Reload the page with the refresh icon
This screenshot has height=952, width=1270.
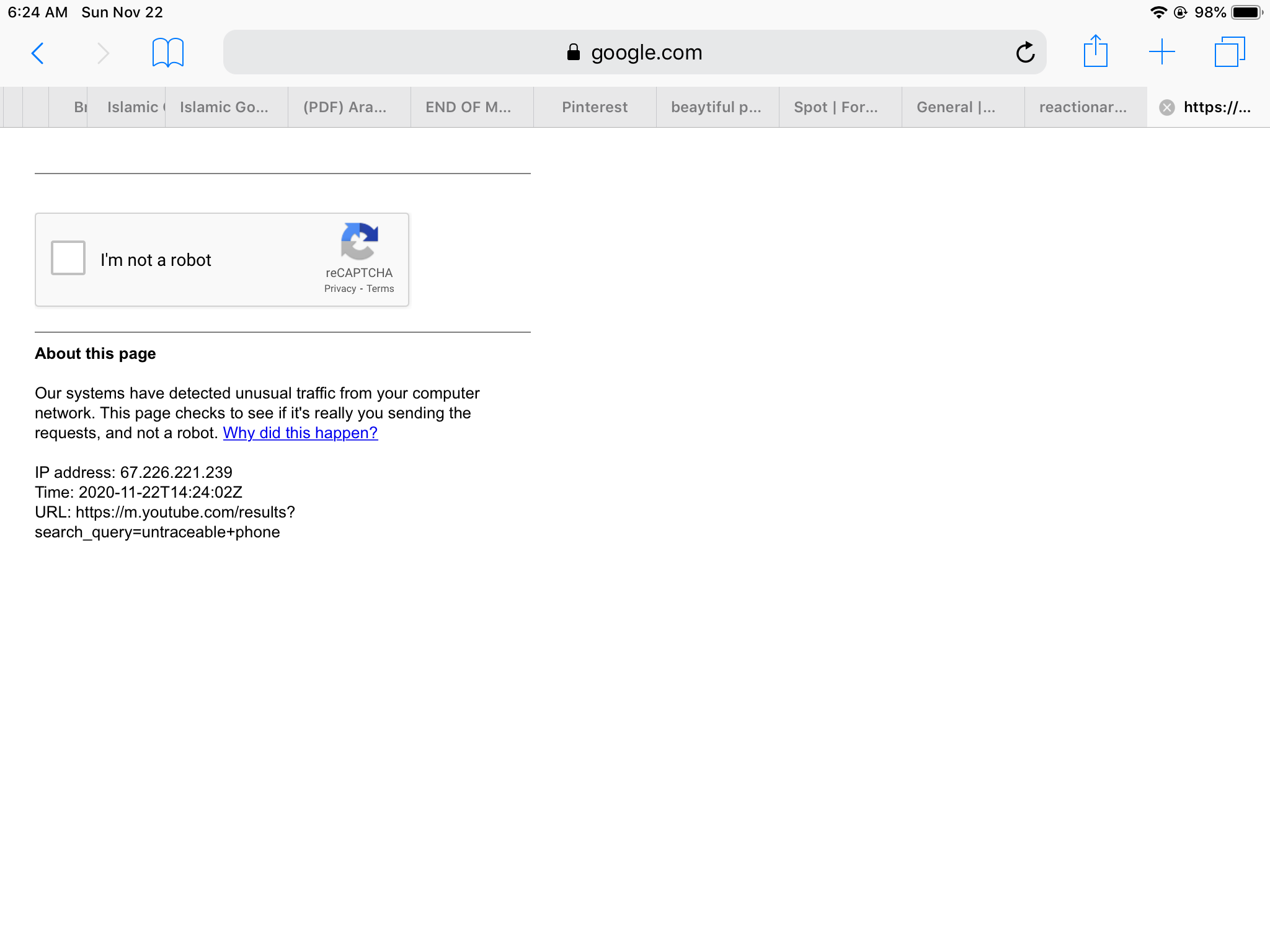pyautogui.click(x=1026, y=53)
